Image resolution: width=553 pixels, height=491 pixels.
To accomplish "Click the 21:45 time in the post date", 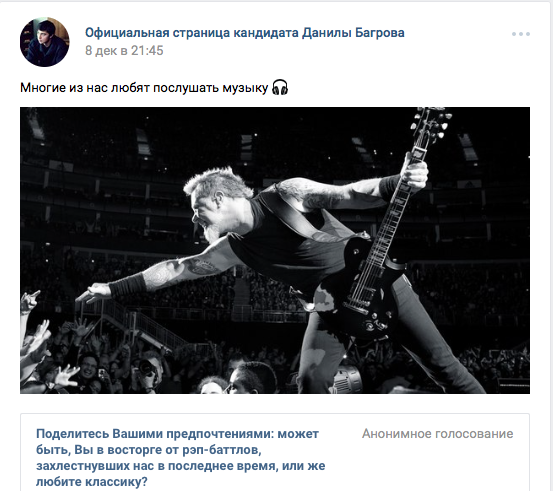I will 147,51.
